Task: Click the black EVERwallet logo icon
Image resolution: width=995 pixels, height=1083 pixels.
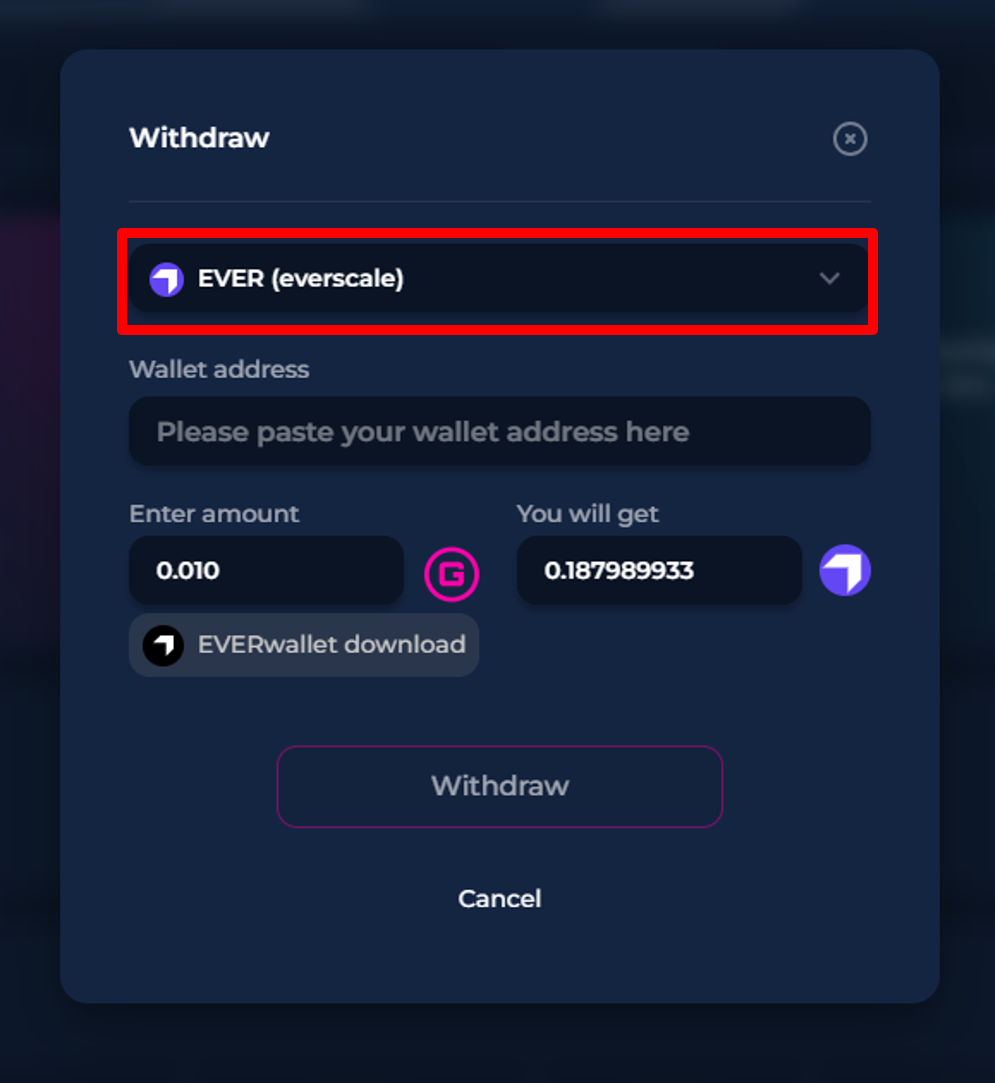Action: (x=163, y=645)
